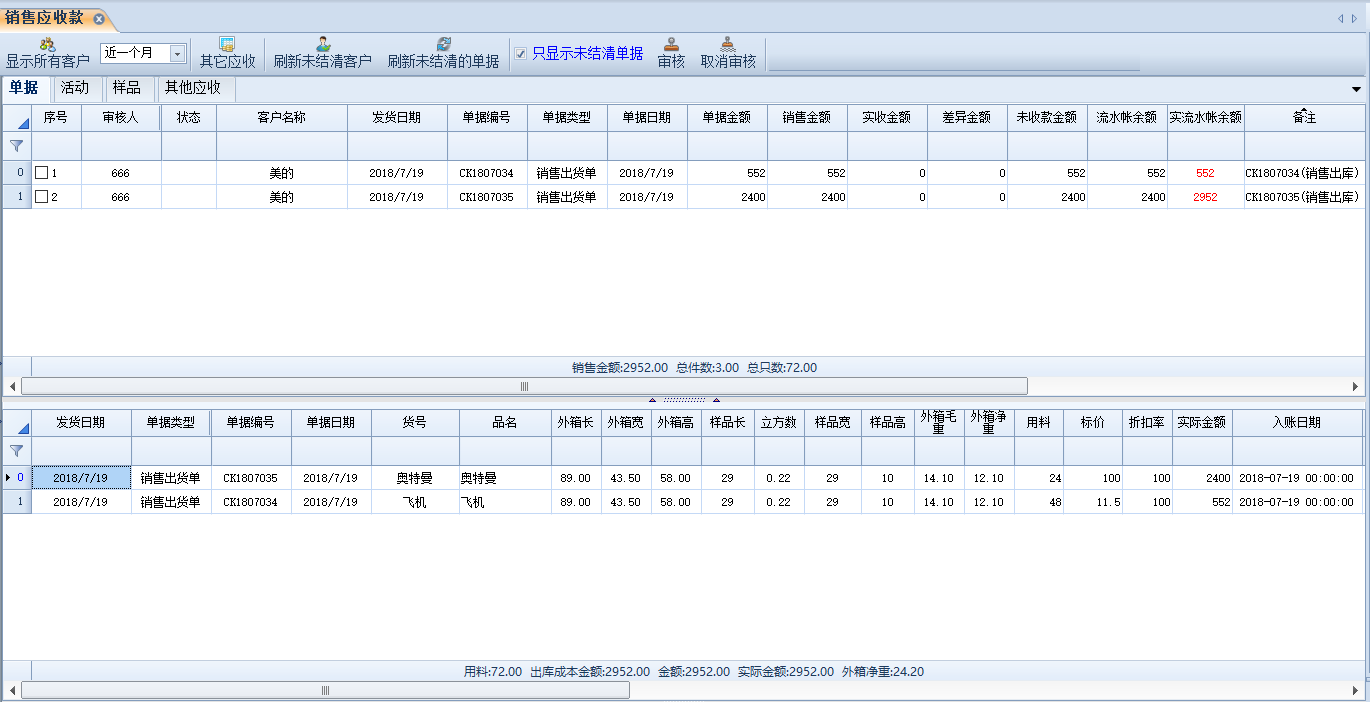Click 刷新未结清的单据 refresh icon
Image resolution: width=1370 pixels, height=702 pixels.
tap(443, 45)
